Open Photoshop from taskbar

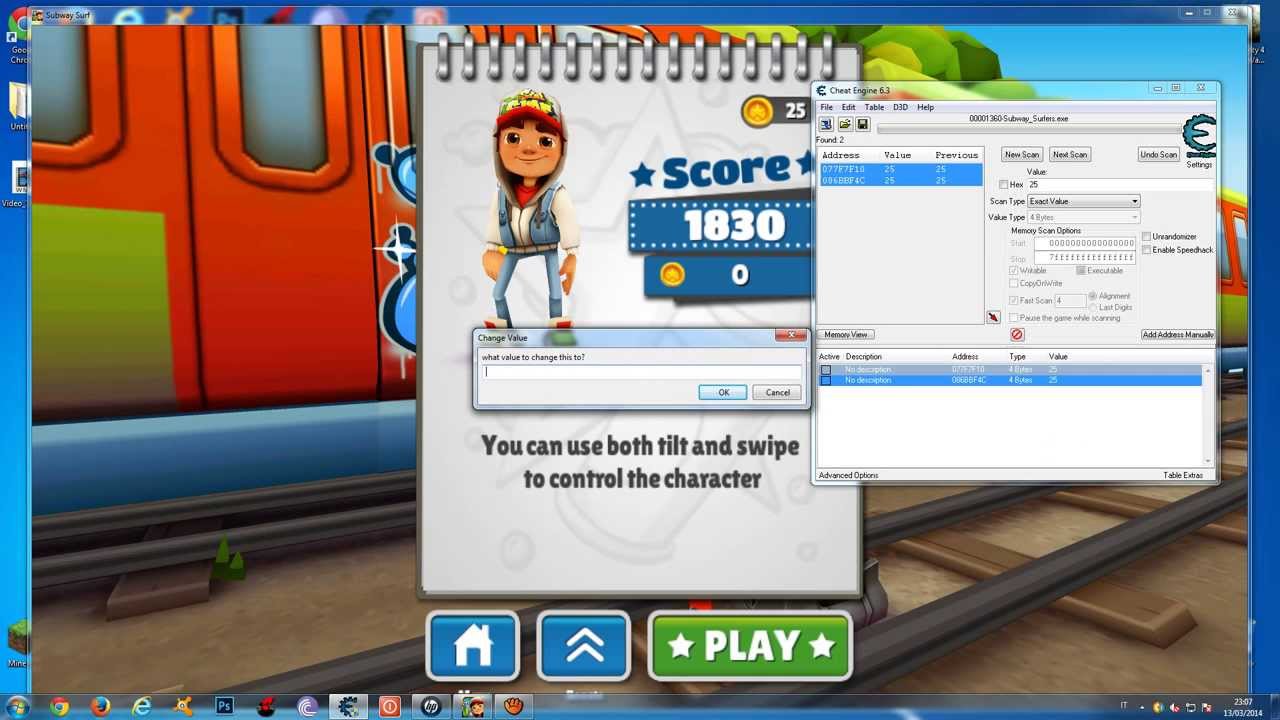pos(224,707)
